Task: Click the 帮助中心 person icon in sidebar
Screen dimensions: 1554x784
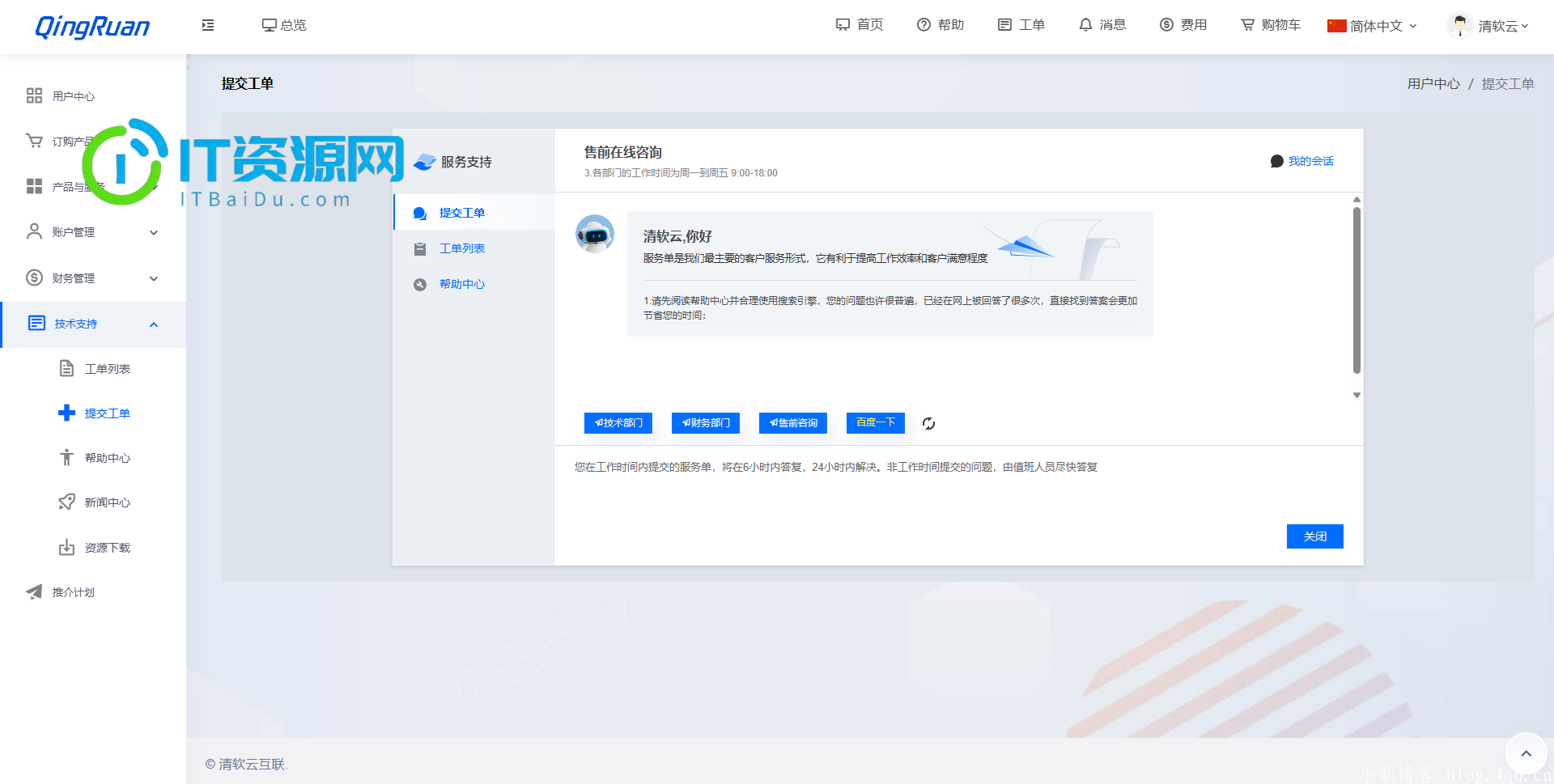Action: click(x=67, y=457)
